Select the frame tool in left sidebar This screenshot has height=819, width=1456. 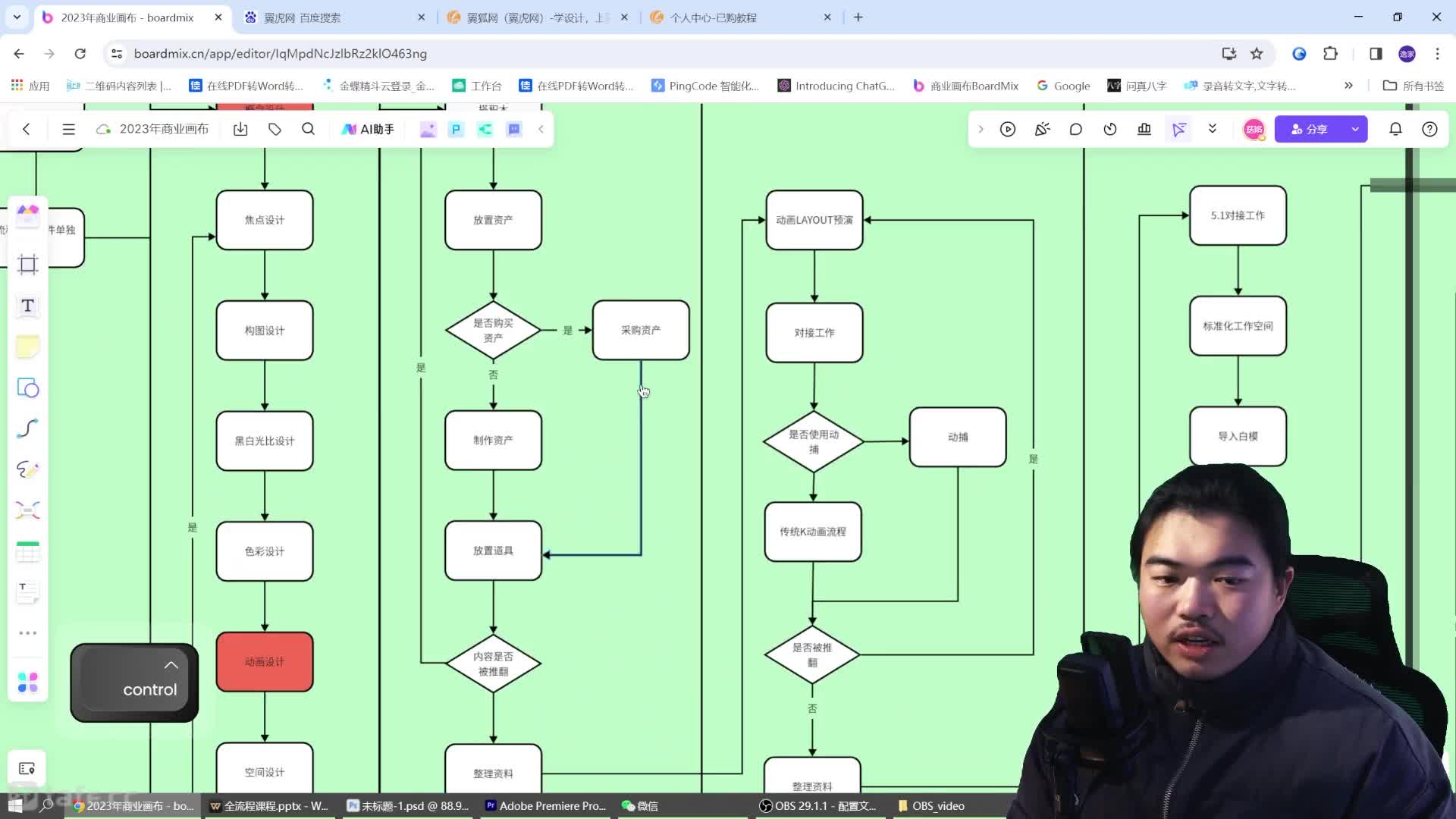point(28,264)
